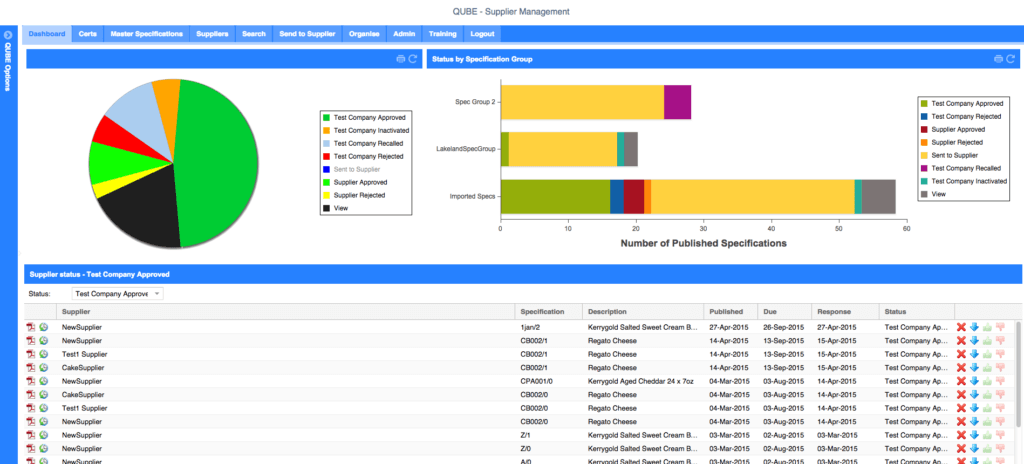Click thumbs up on CakeSupplier CB002/1 row
This screenshot has height=464, width=1024.
[987, 367]
